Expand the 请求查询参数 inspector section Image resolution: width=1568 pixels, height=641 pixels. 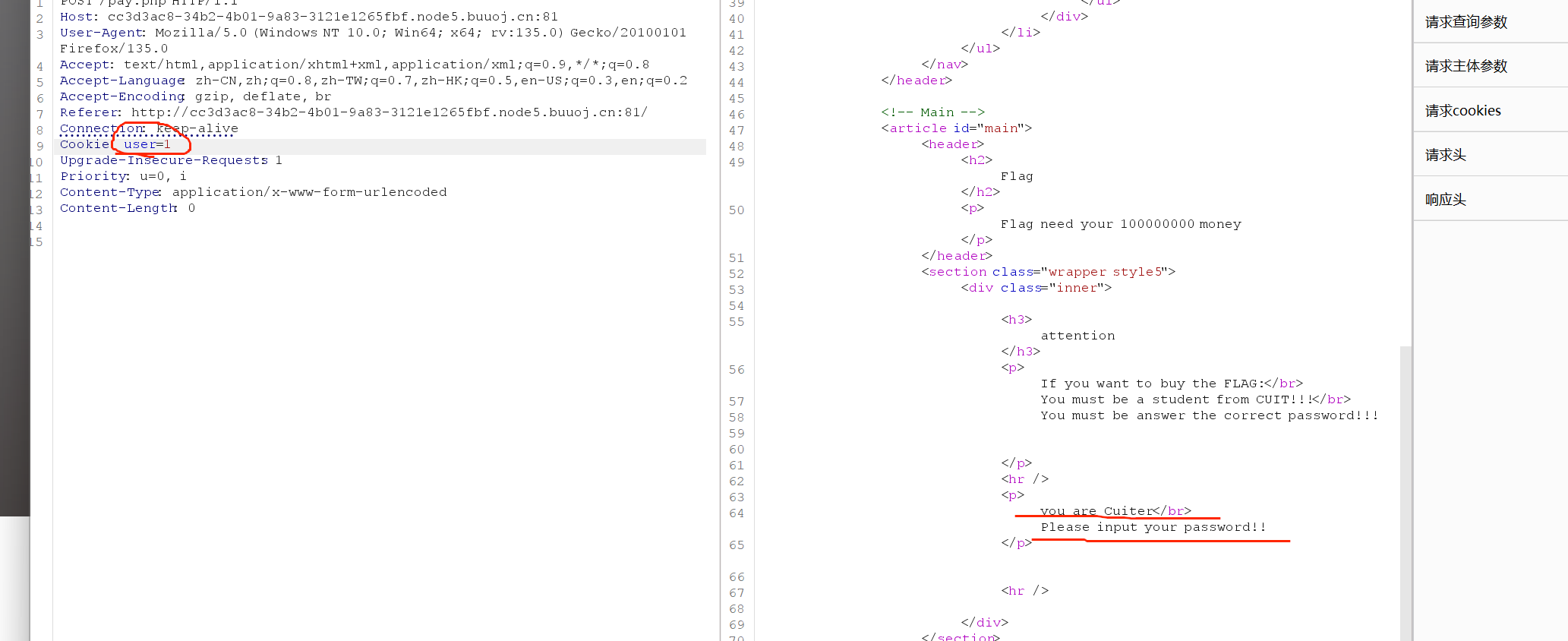[x=1465, y=22]
